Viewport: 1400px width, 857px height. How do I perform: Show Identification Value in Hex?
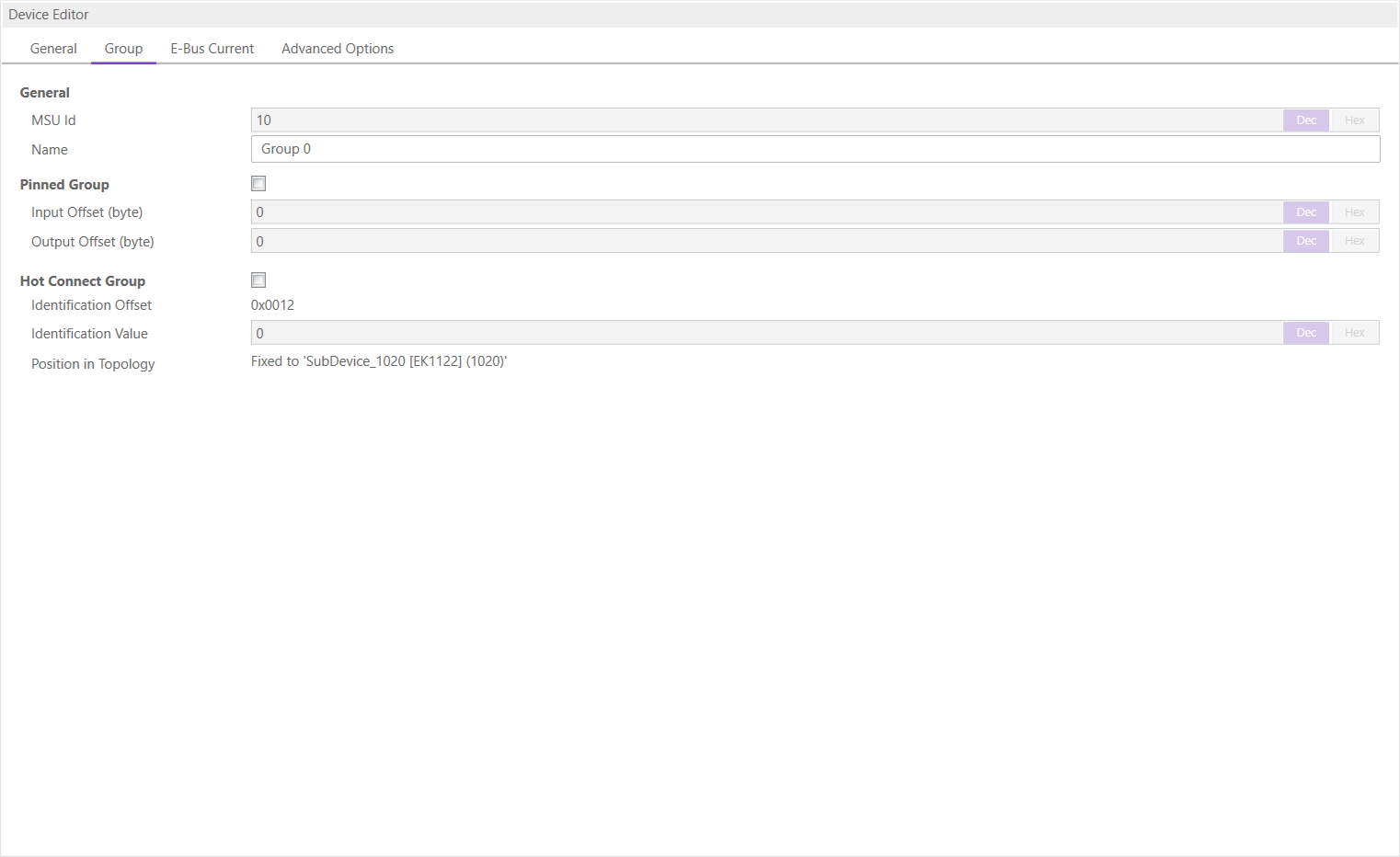(x=1354, y=333)
